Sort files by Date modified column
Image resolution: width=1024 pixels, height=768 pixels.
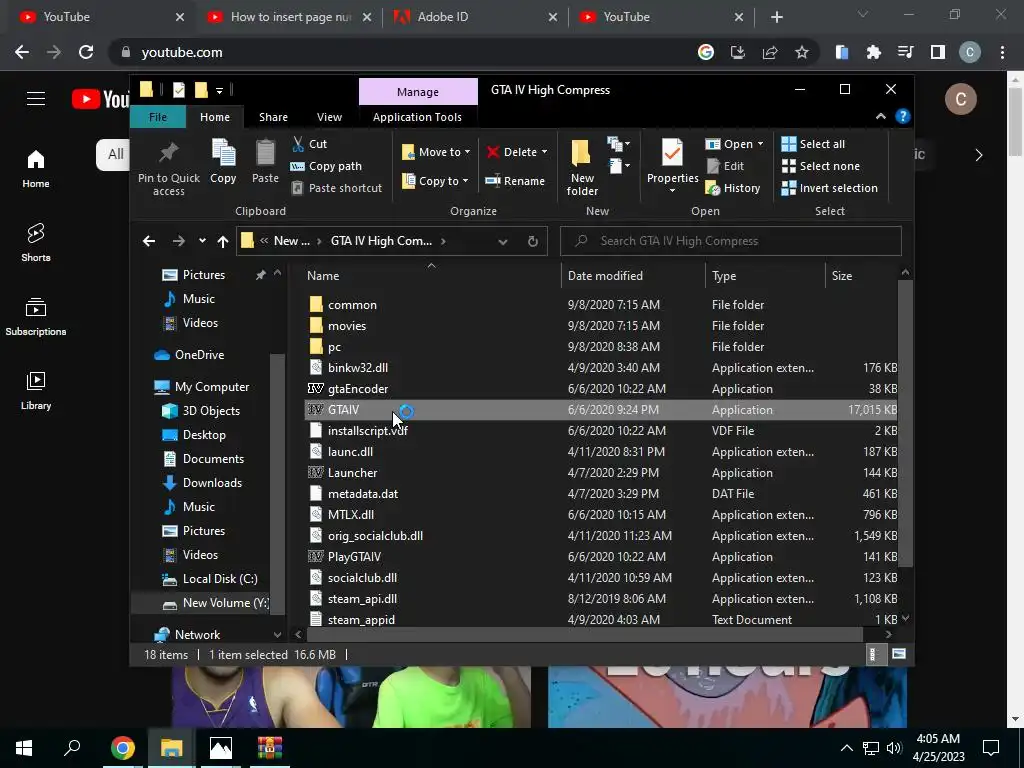pyautogui.click(x=633, y=276)
